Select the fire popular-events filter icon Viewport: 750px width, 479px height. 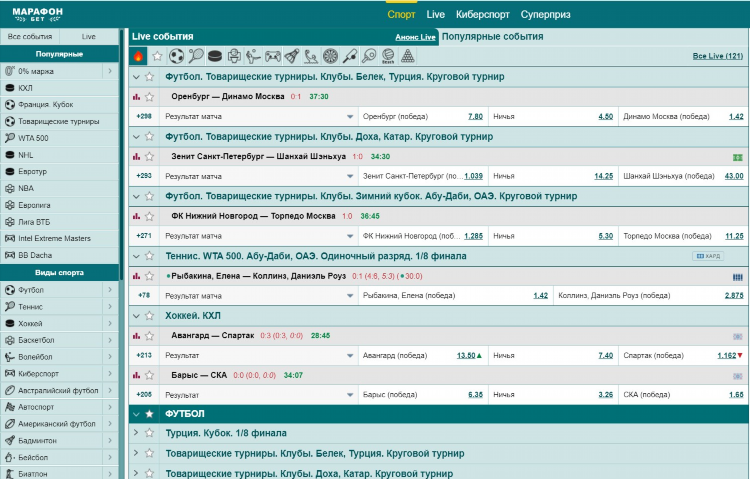pos(138,56)
